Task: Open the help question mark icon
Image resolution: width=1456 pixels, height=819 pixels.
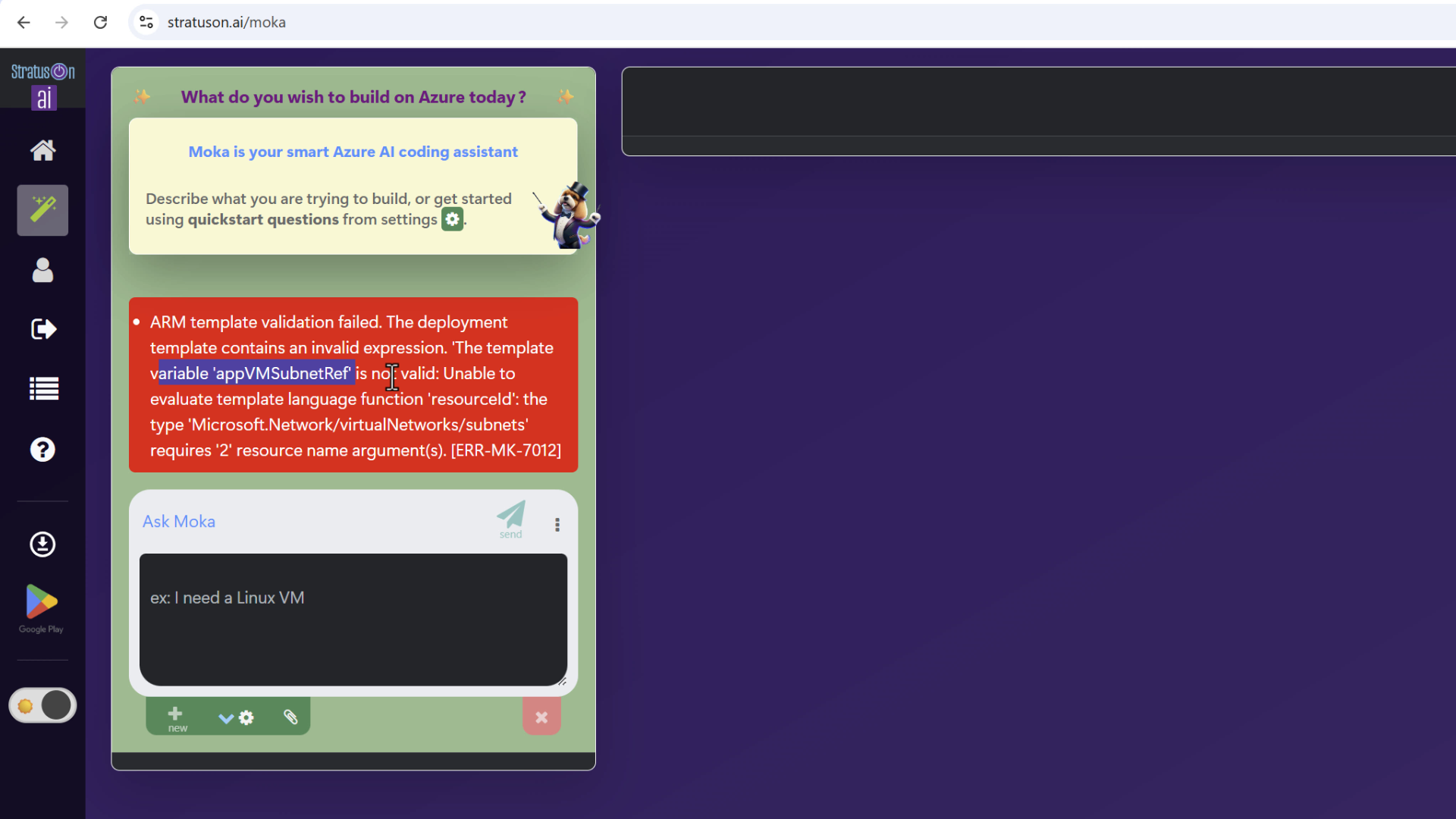Action: (x=42, y=450)
